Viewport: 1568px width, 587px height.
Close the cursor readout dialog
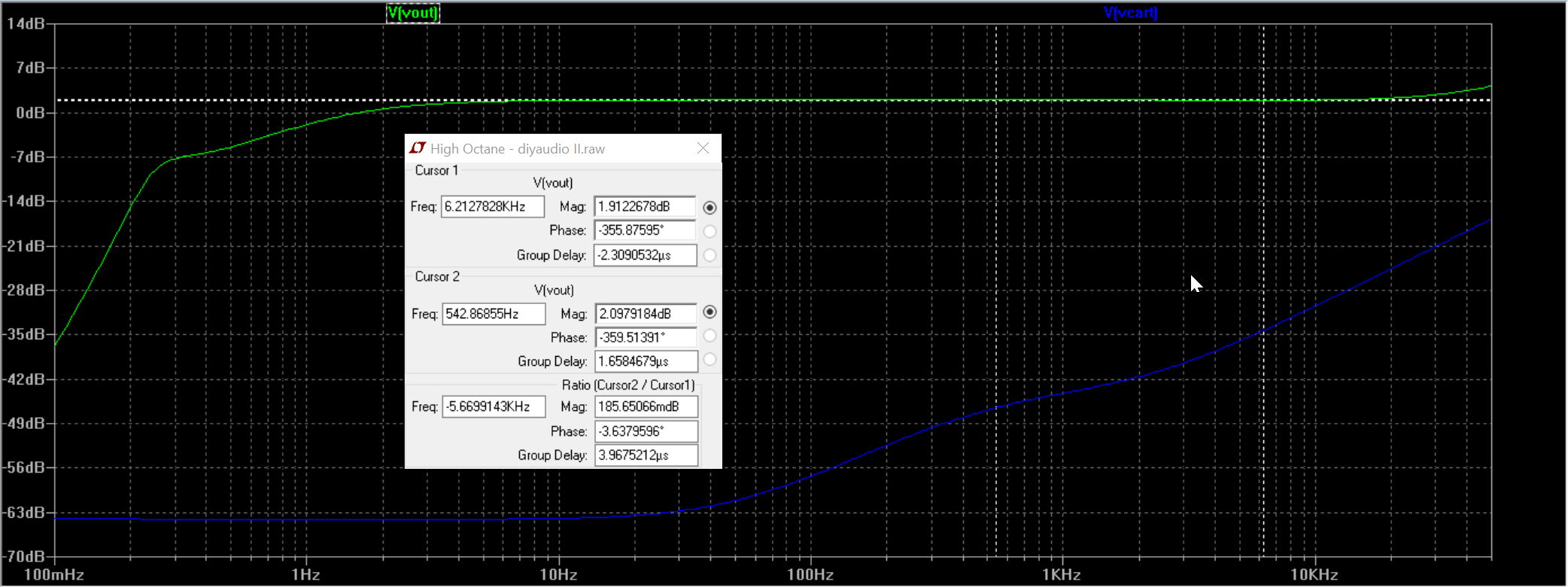pyautogui.click(x=703, y=148)
